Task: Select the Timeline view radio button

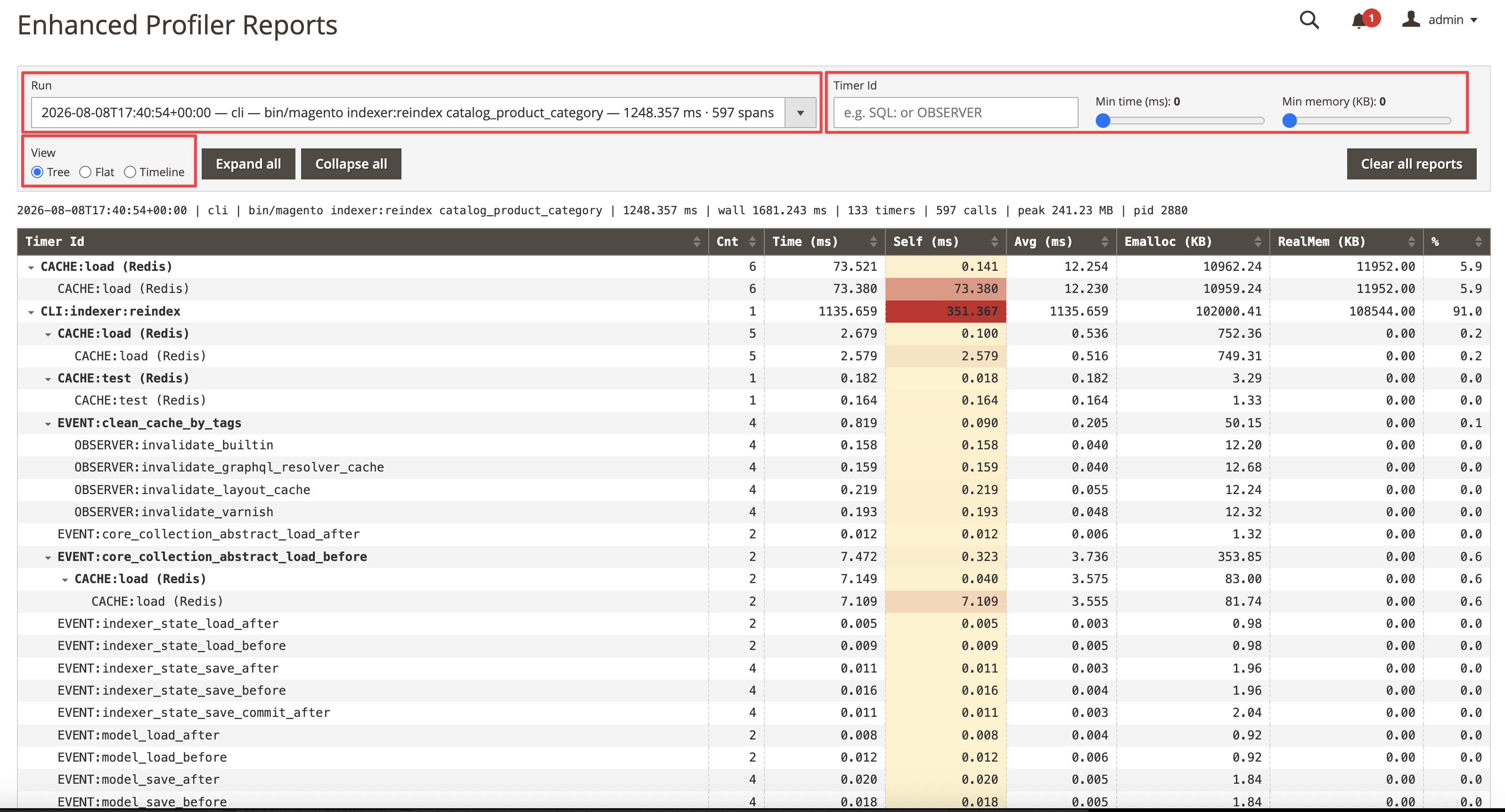Action: (130, 172)
